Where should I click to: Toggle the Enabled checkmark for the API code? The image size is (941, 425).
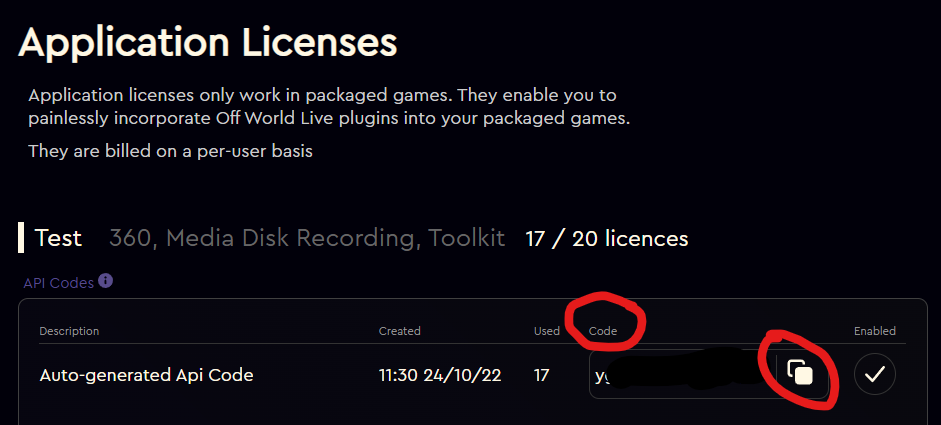[874, 375]
